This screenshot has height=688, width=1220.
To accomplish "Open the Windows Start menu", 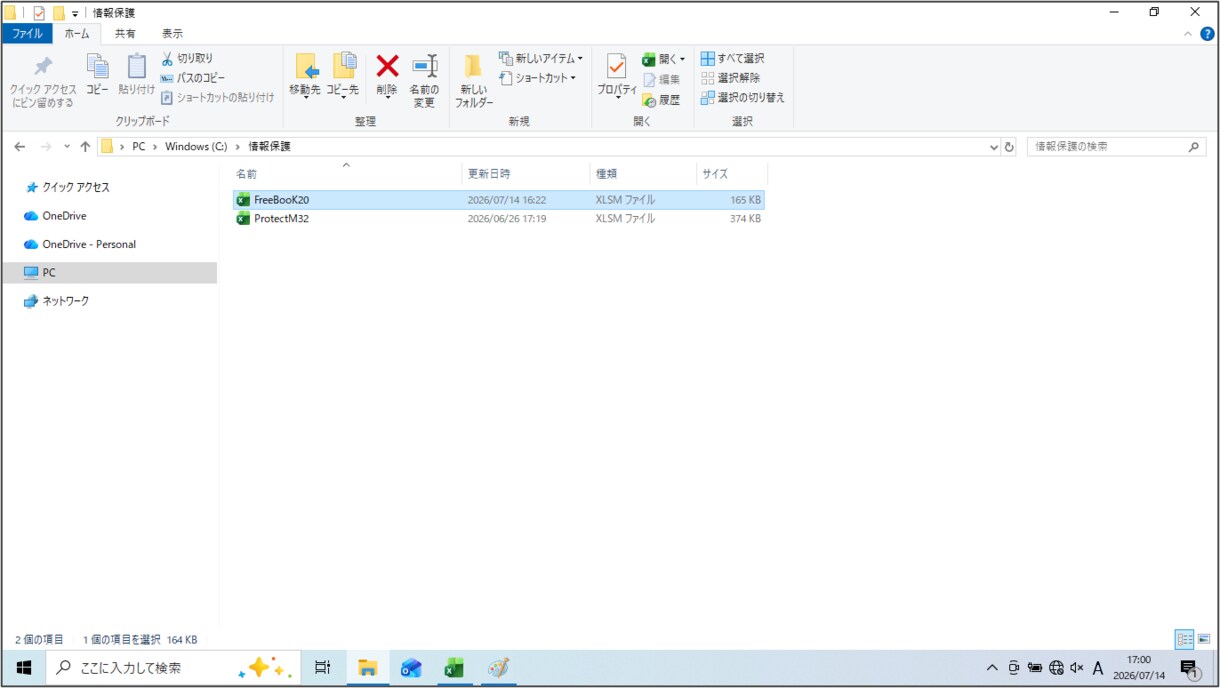I will click(24, 667).
